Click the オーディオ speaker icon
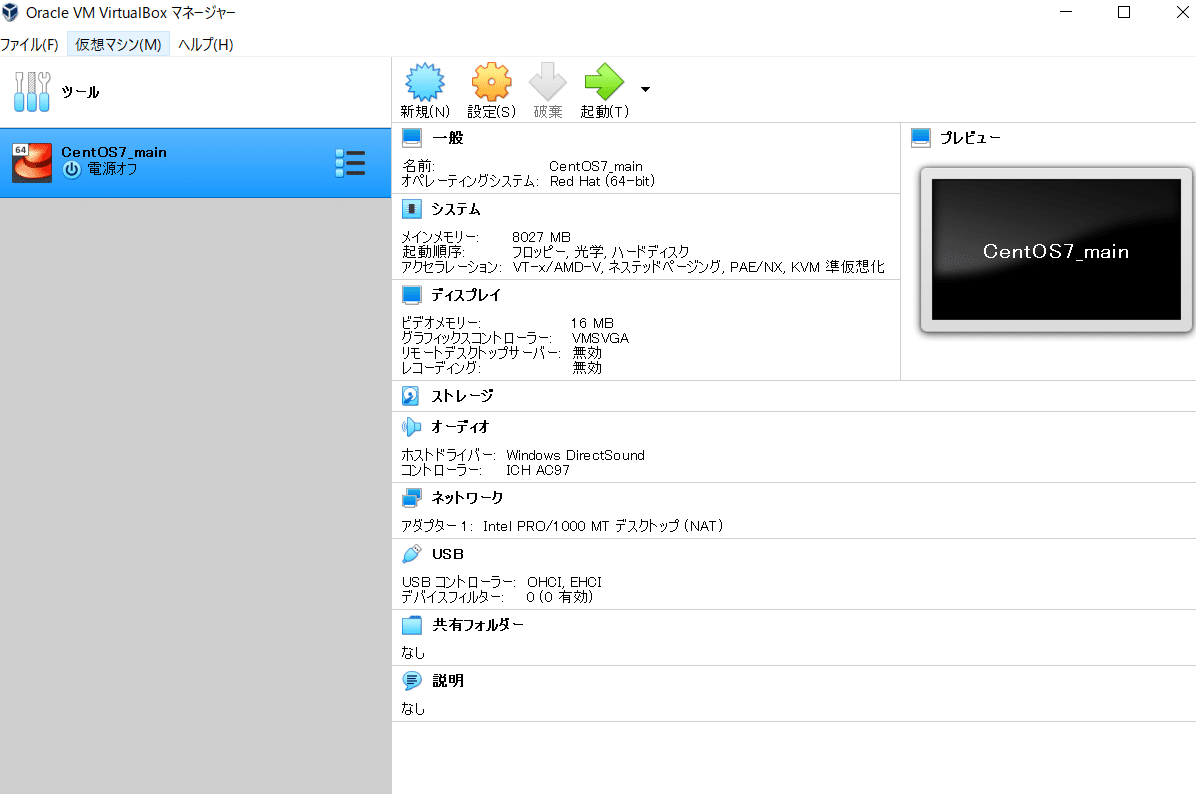The width and height of the screenshot is (1196, 794). click(x=412, y=427)
